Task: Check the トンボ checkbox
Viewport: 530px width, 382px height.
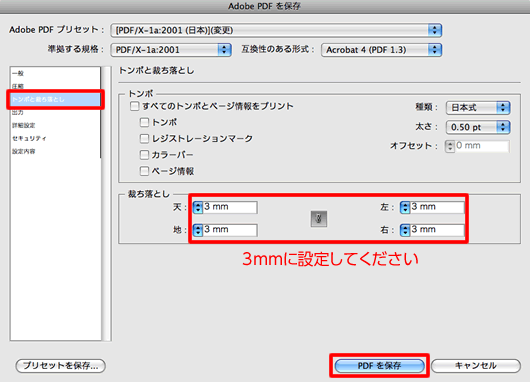Action: [144, 122]
